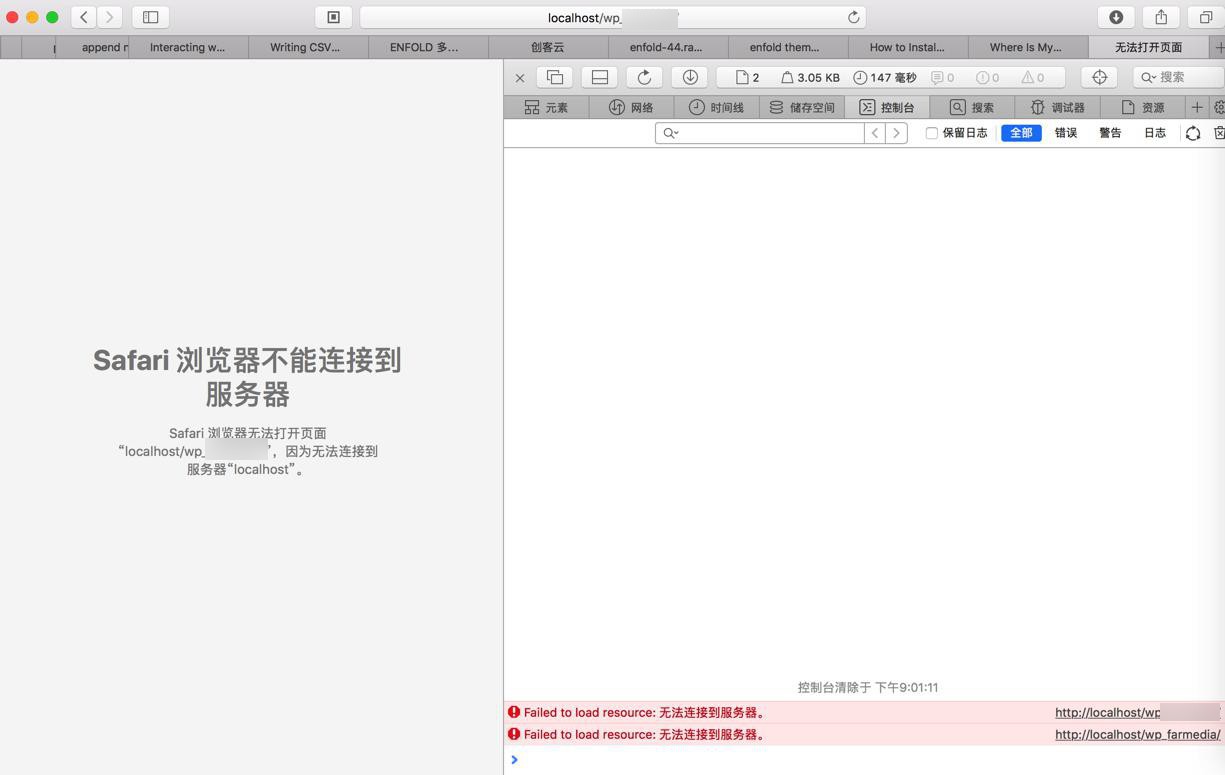Go to next console search result
Image resolution: width=1225 pixels, height=775 pixels.
(x=897, y=133)
